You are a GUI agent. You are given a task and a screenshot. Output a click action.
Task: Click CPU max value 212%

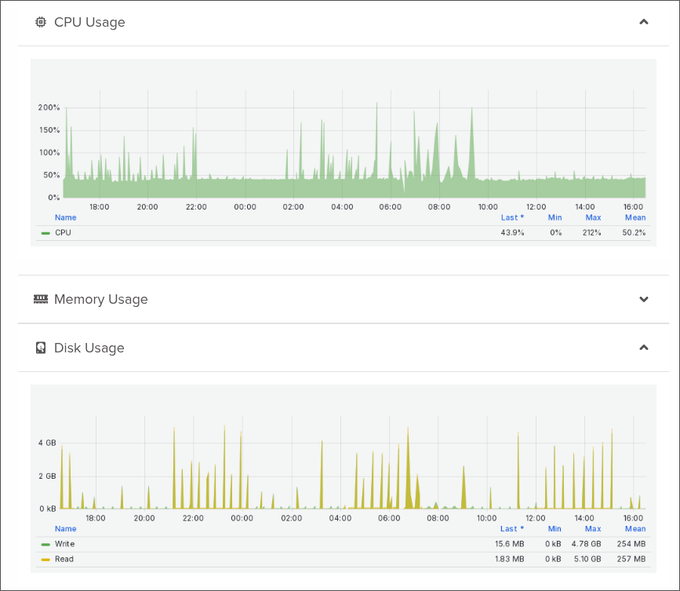592,233
